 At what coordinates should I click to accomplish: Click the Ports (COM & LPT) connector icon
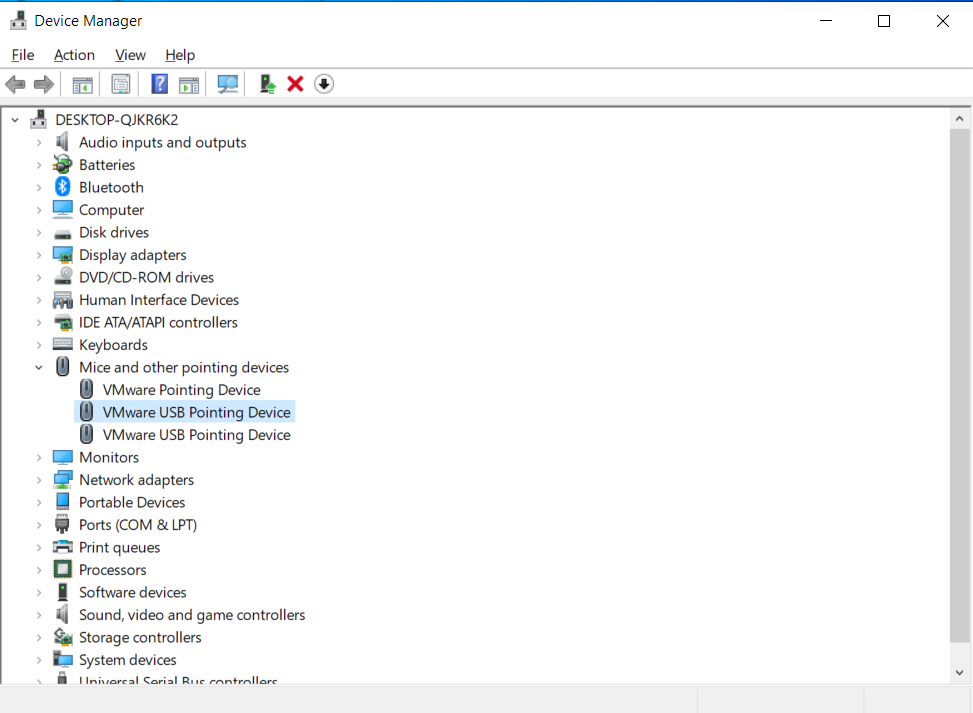pyautogui.click(x=63, y=524)
